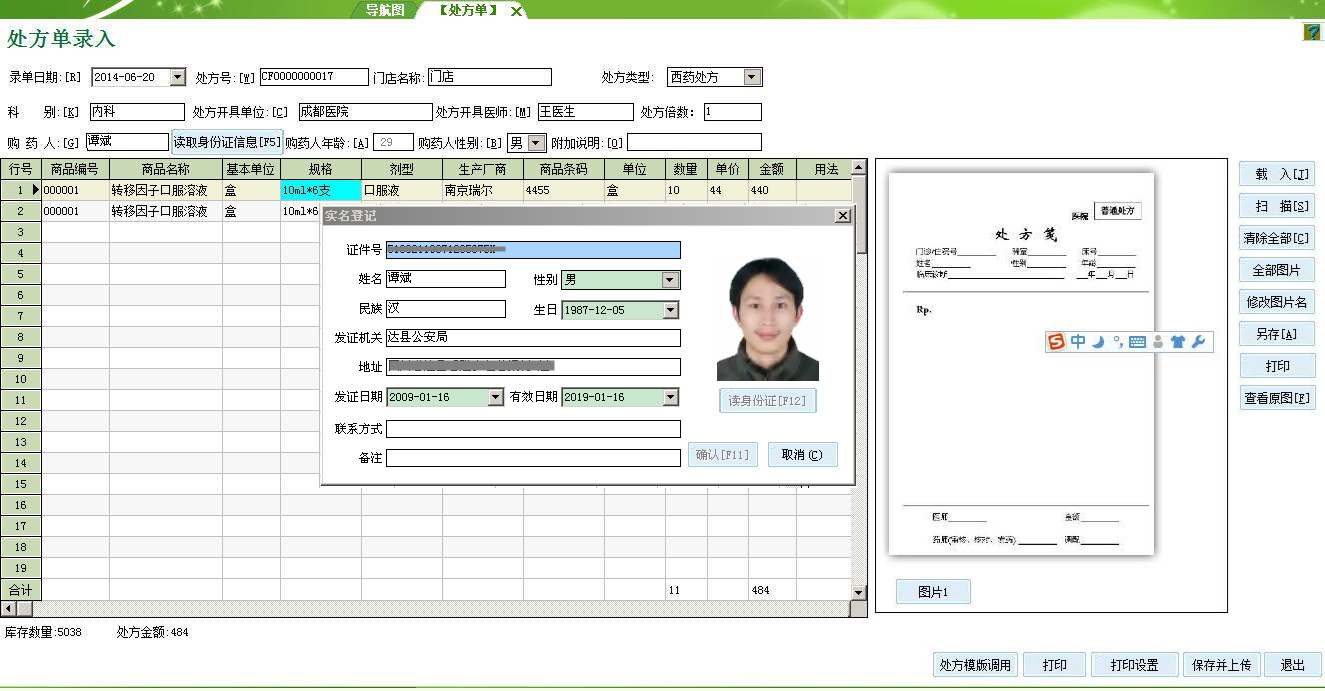Click 取消(C) in the dialog
Viewport: 1325px width, 691px height.
[803, 455]
